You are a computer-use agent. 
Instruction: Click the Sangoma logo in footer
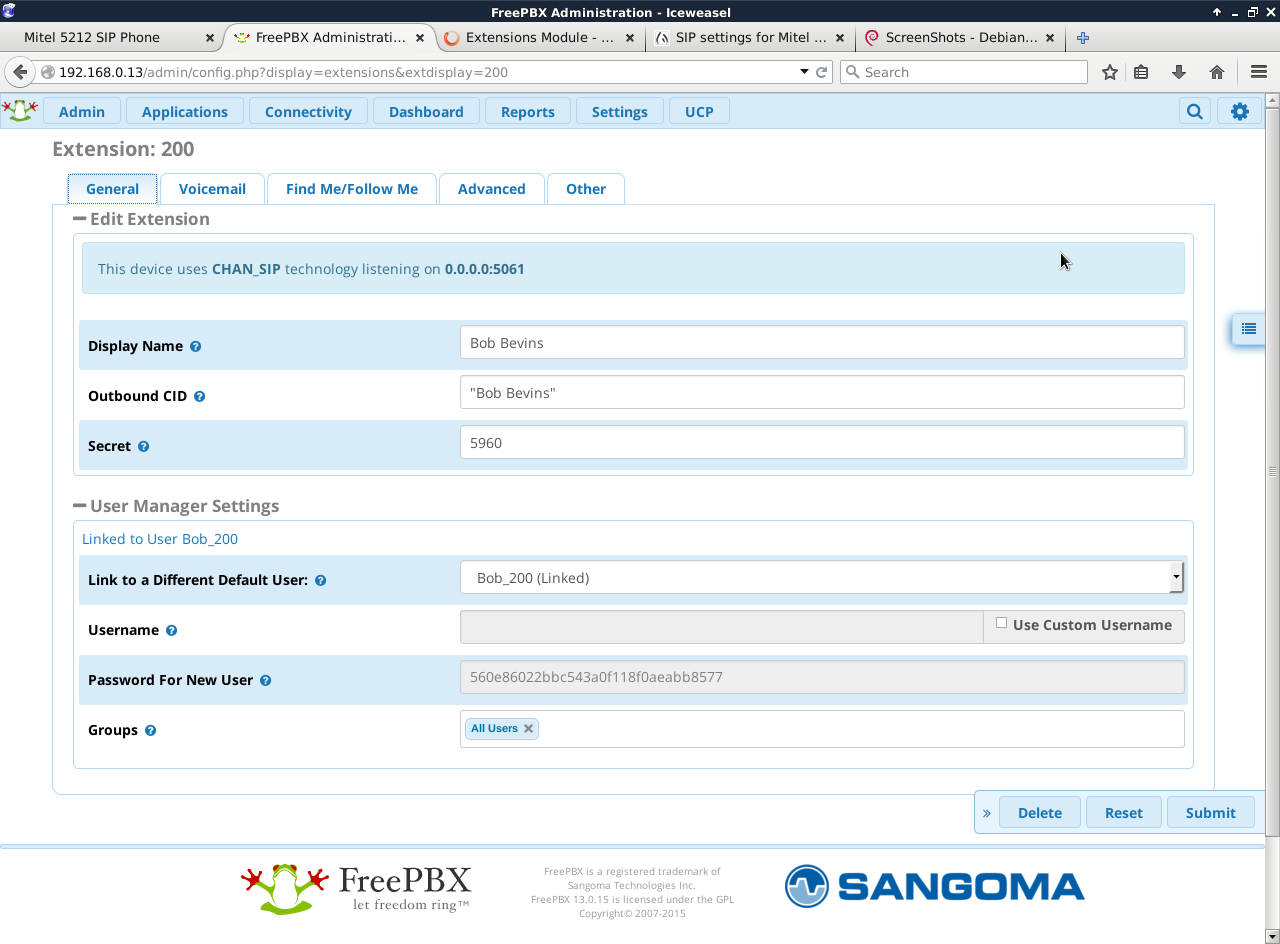(935, 886)
